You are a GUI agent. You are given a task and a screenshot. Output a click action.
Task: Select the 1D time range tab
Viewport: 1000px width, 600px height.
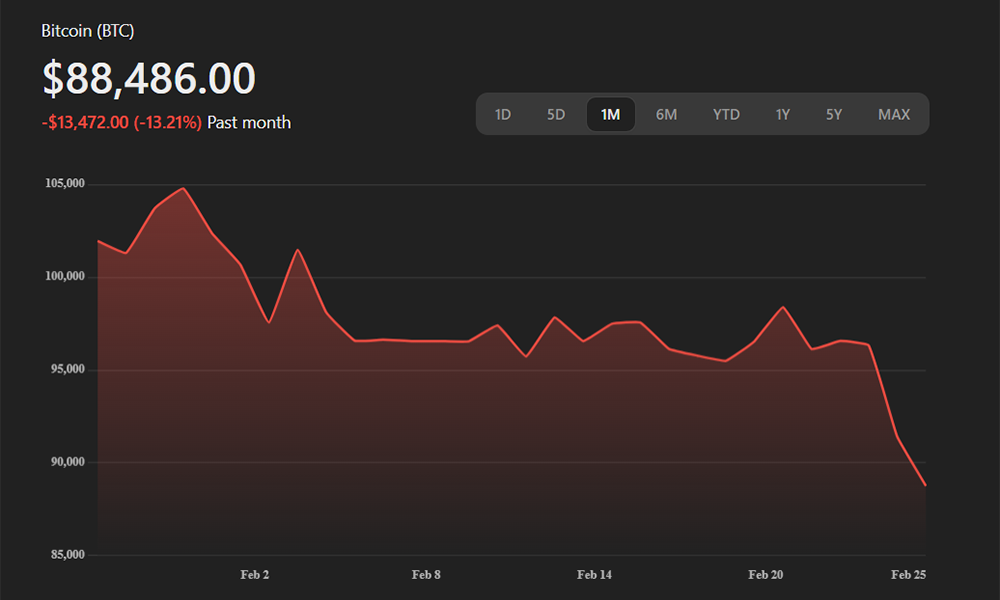[x=503, y=114]
